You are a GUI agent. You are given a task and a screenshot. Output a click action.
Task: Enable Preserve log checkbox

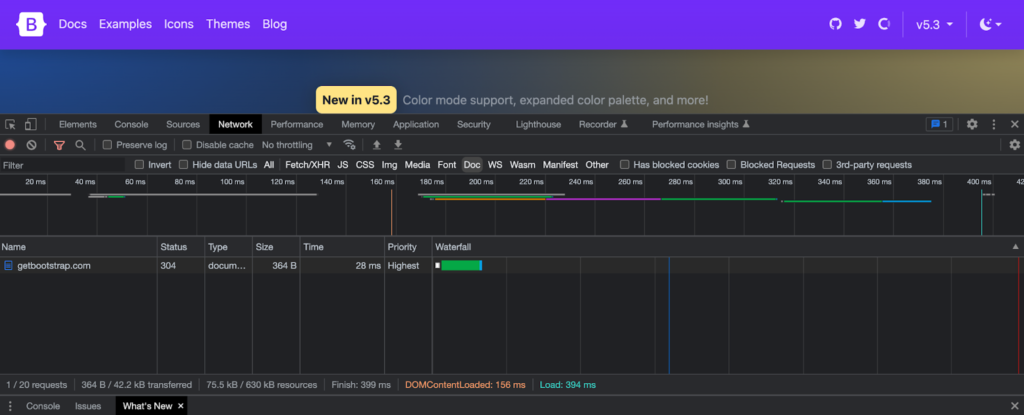[108, 145]
